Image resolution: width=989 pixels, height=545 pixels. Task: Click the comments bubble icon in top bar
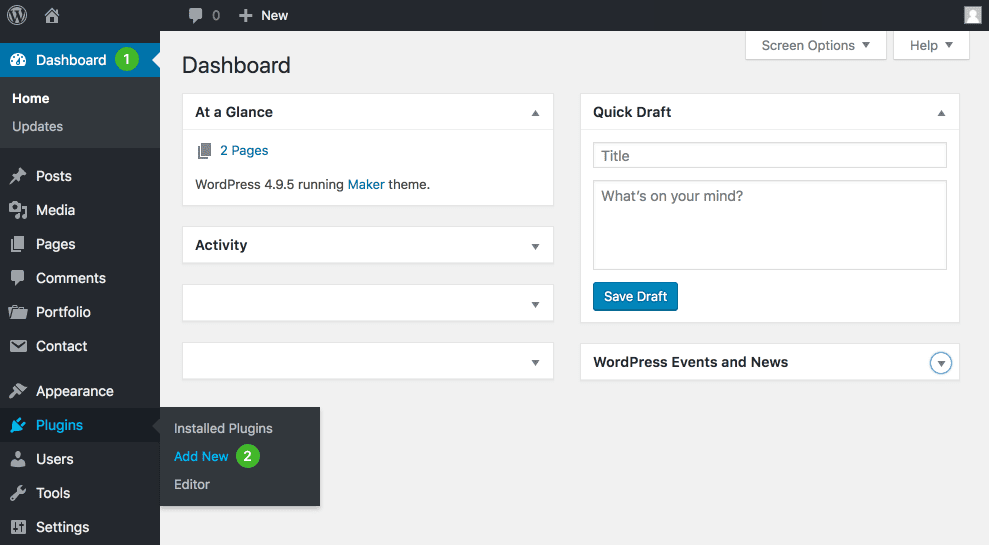(x=196, y=15)
